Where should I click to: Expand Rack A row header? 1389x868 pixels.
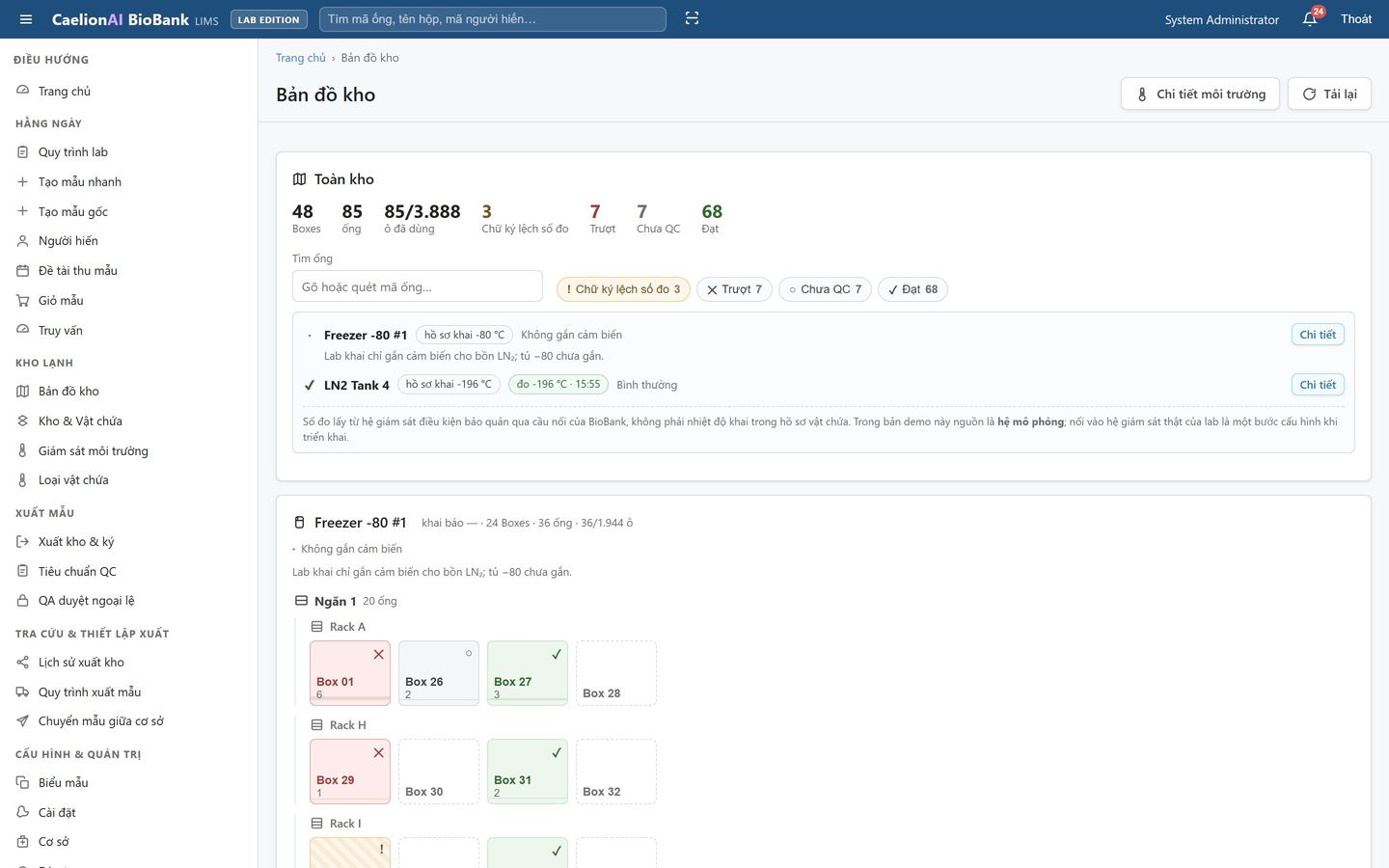[338, 627]
